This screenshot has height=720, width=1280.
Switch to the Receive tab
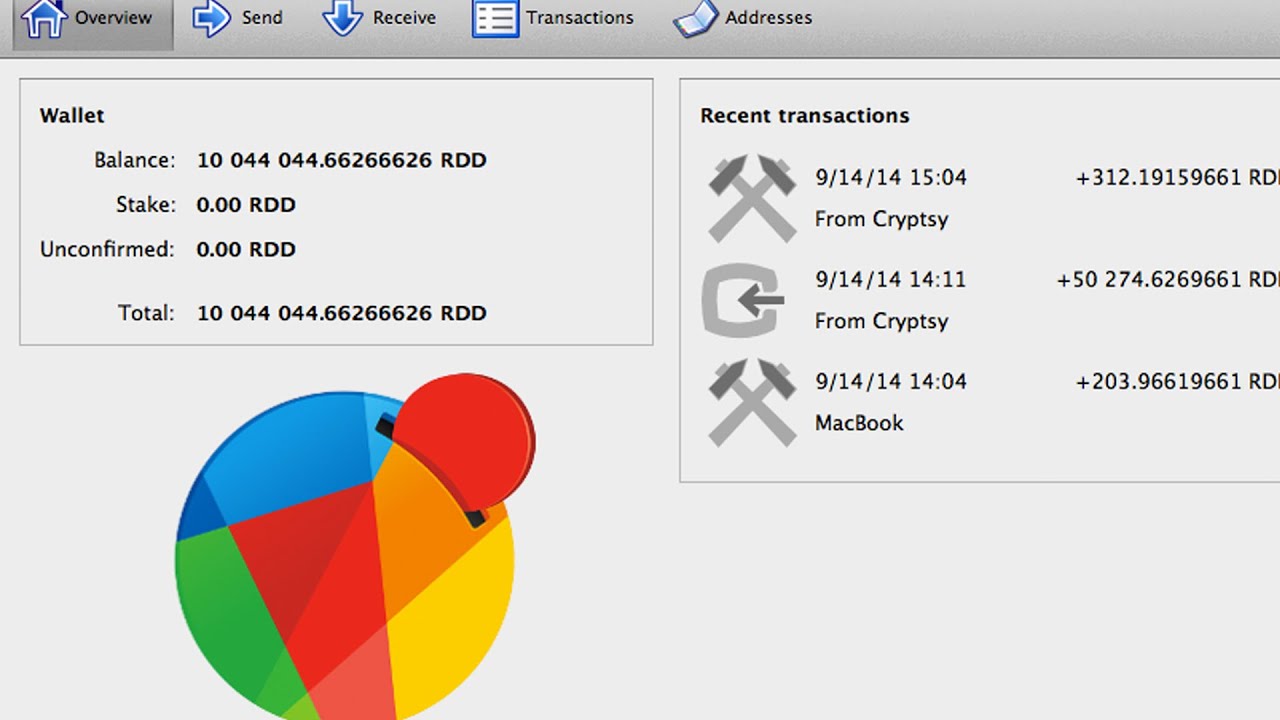tap(379, 18)
